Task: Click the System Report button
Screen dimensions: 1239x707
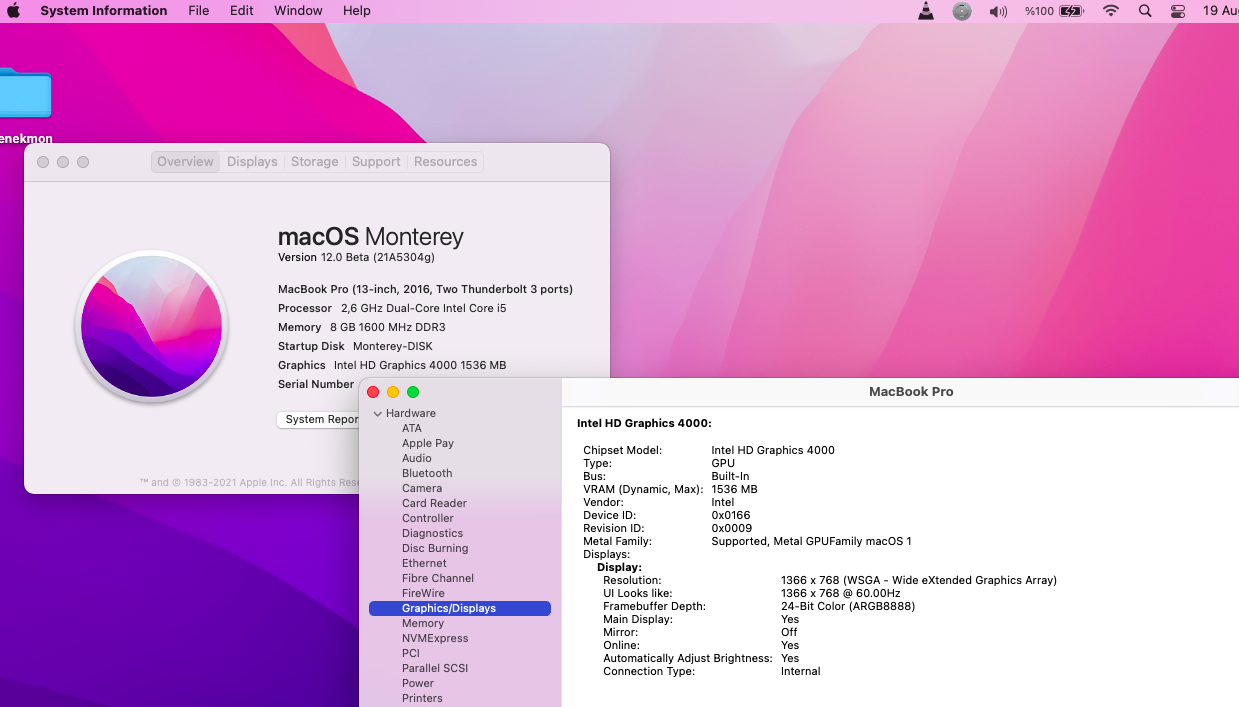Action: (x=318, y=420)
